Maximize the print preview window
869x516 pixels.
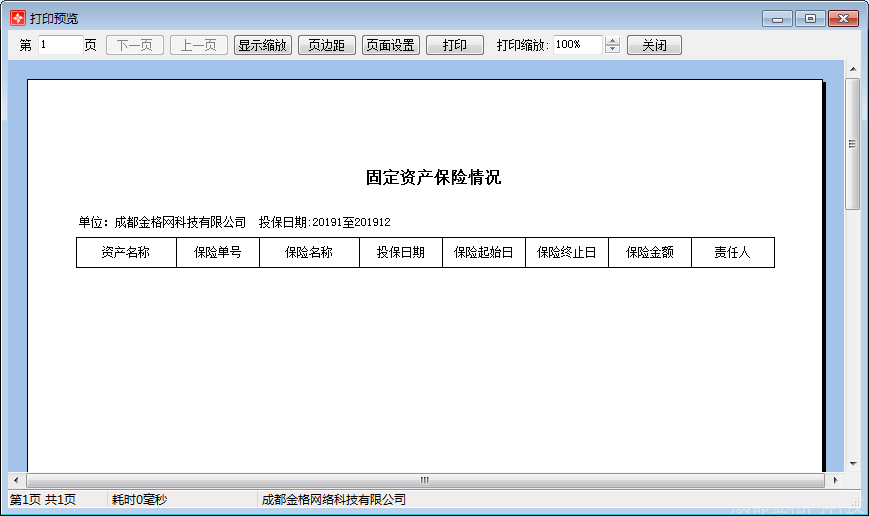coord(811,19)
